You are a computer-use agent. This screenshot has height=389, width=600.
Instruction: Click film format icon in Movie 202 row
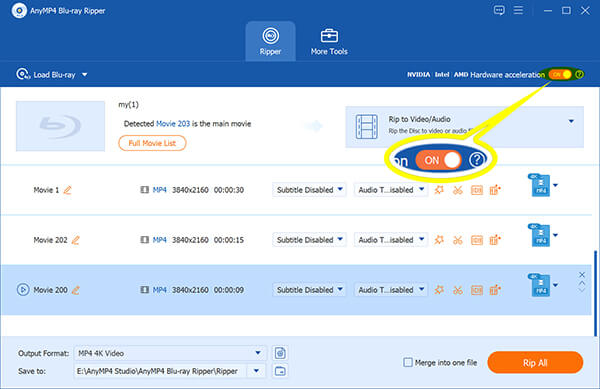tap(144, 240)
